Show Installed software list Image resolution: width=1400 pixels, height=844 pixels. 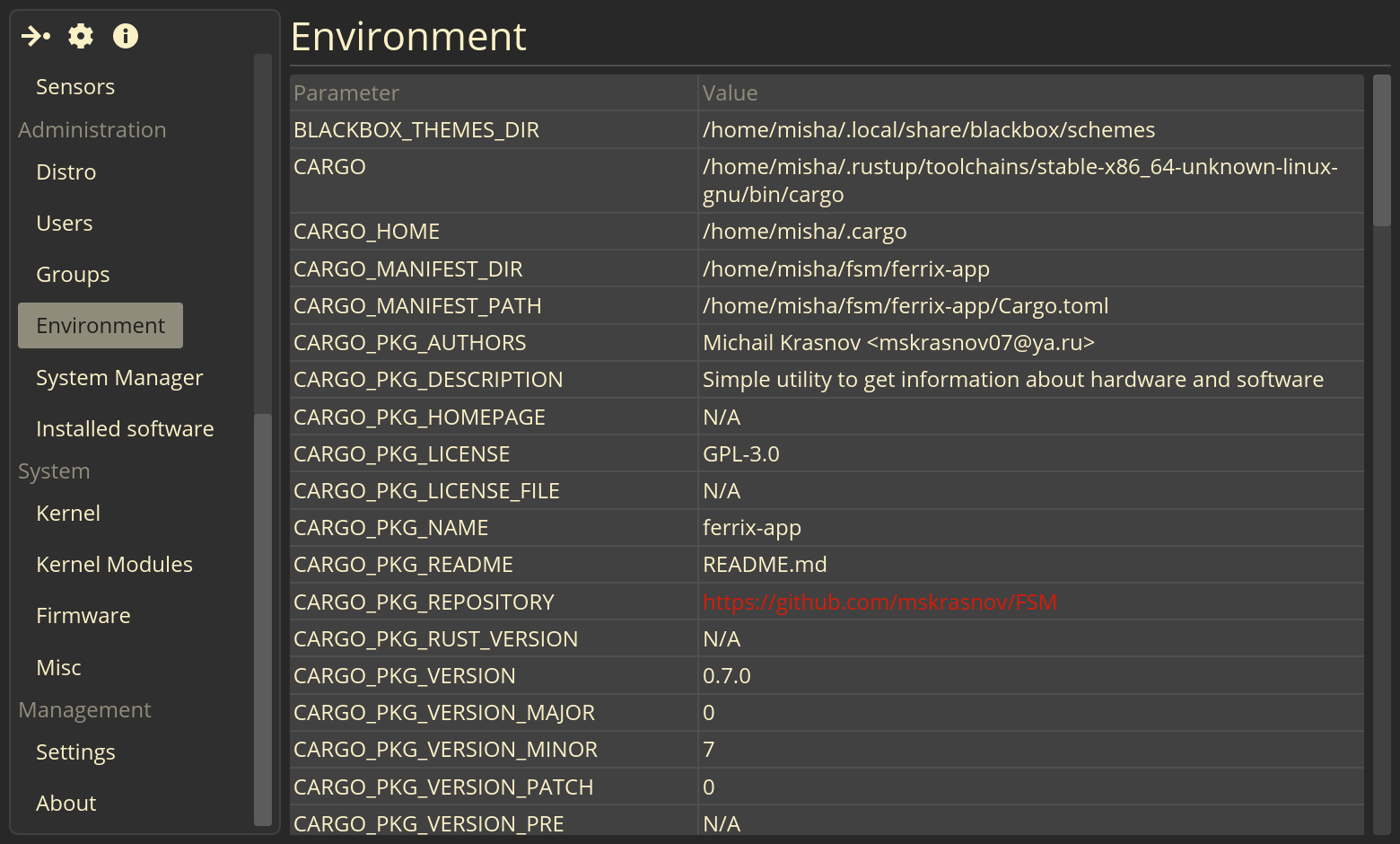pos(125,429)
